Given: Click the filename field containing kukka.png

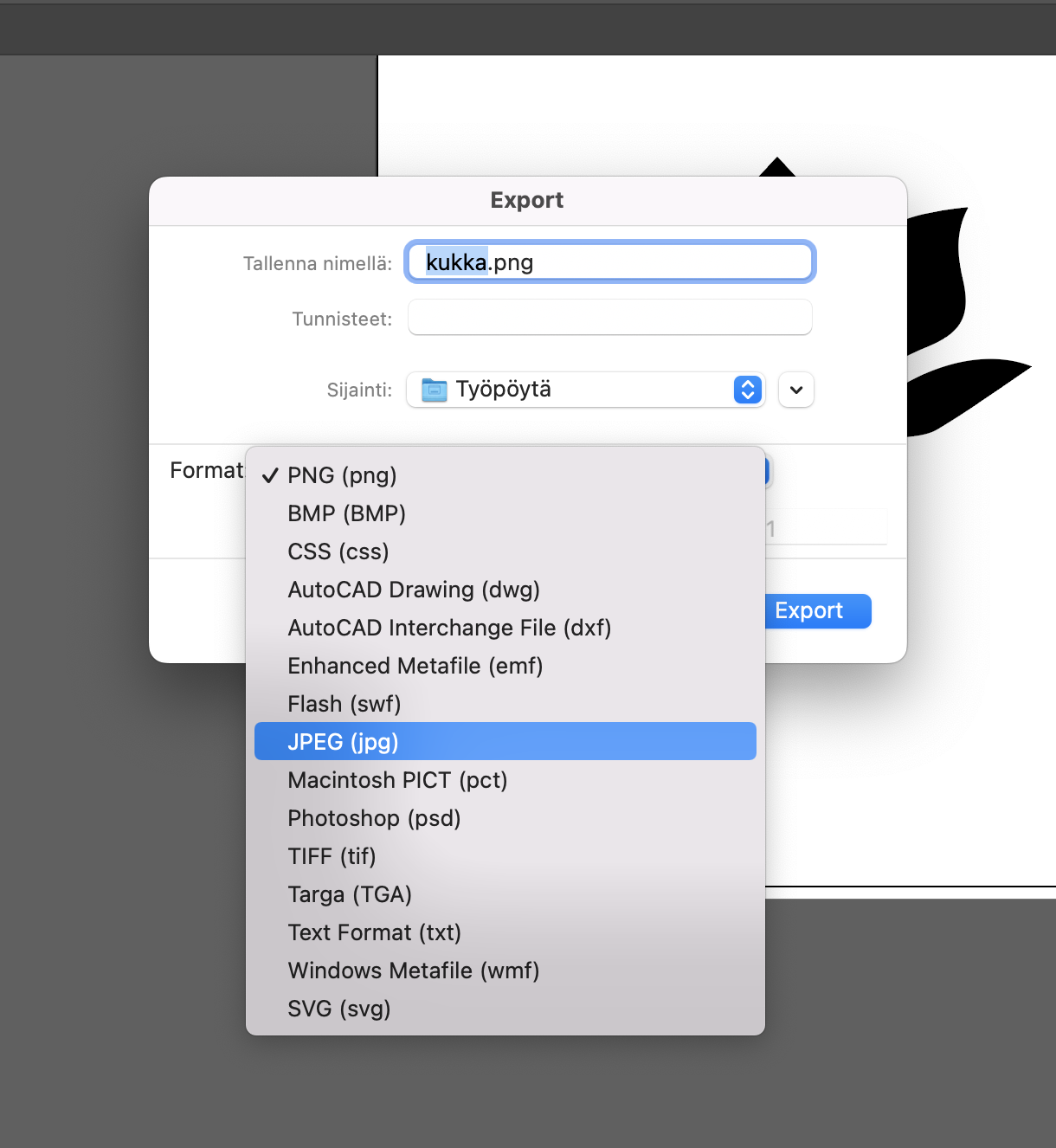Looking at the screenshot, I should click(609, 262).
